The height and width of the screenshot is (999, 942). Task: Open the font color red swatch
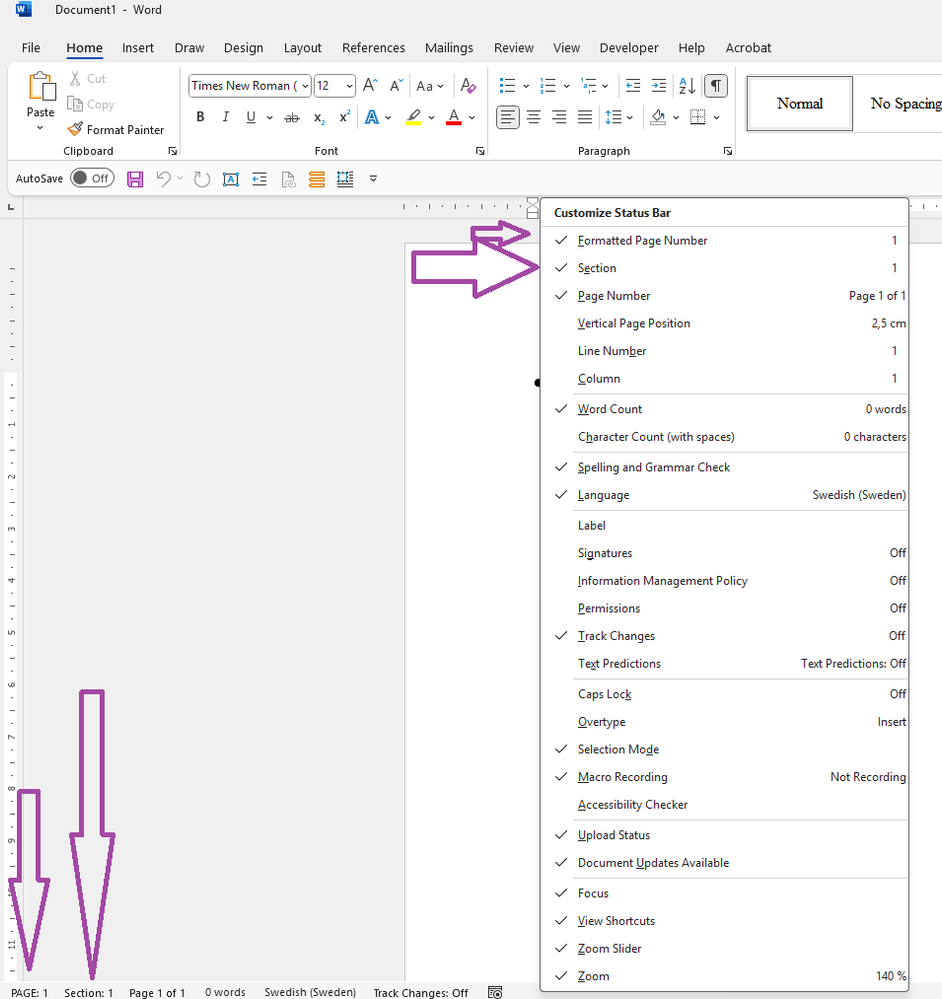click(x=453, y=118)
